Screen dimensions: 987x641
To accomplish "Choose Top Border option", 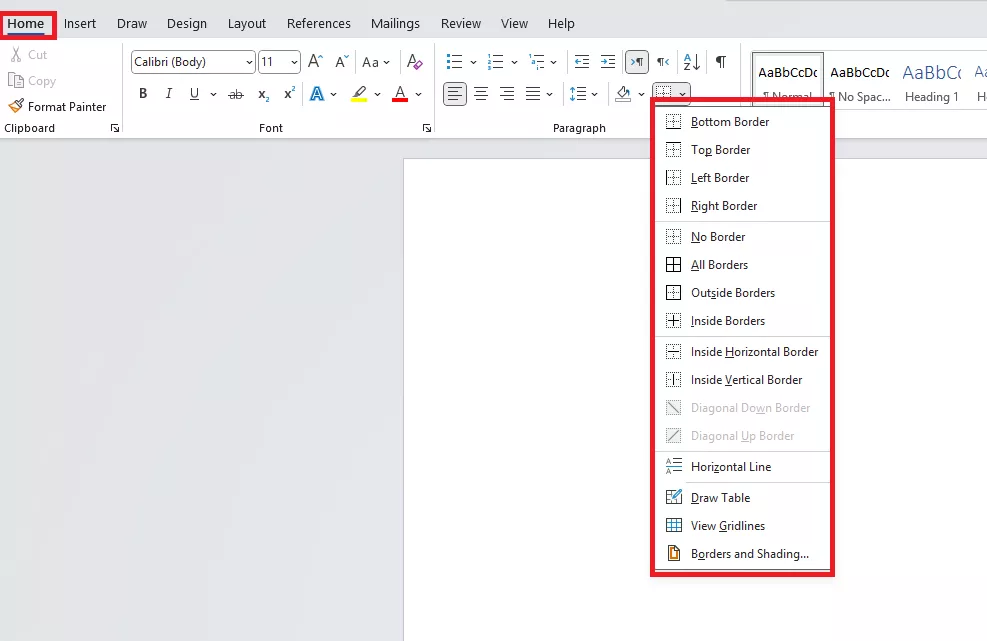I will click(743, 150).
